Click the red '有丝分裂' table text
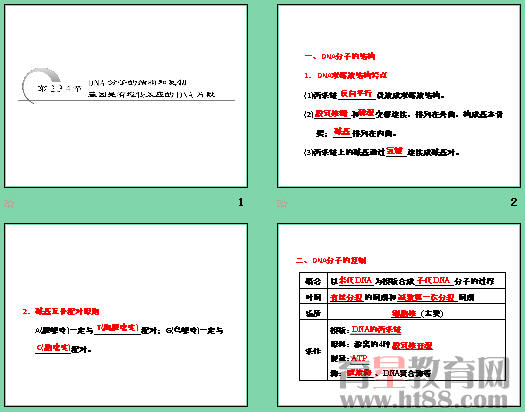This screenshot has width=525, height=412. pyautogui.click(x=346, y=297)
